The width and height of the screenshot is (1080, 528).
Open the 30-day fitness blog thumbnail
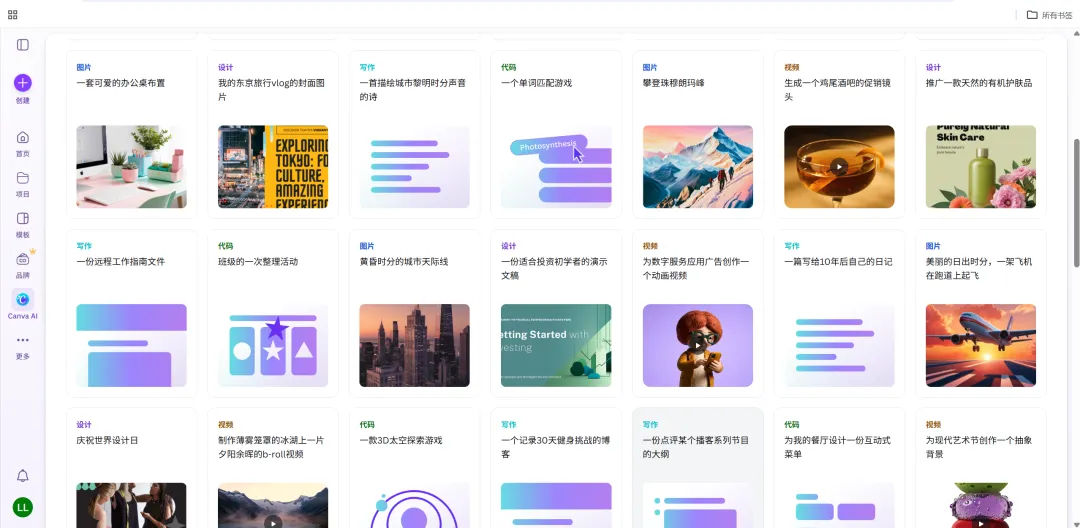(x=556, y=505)
